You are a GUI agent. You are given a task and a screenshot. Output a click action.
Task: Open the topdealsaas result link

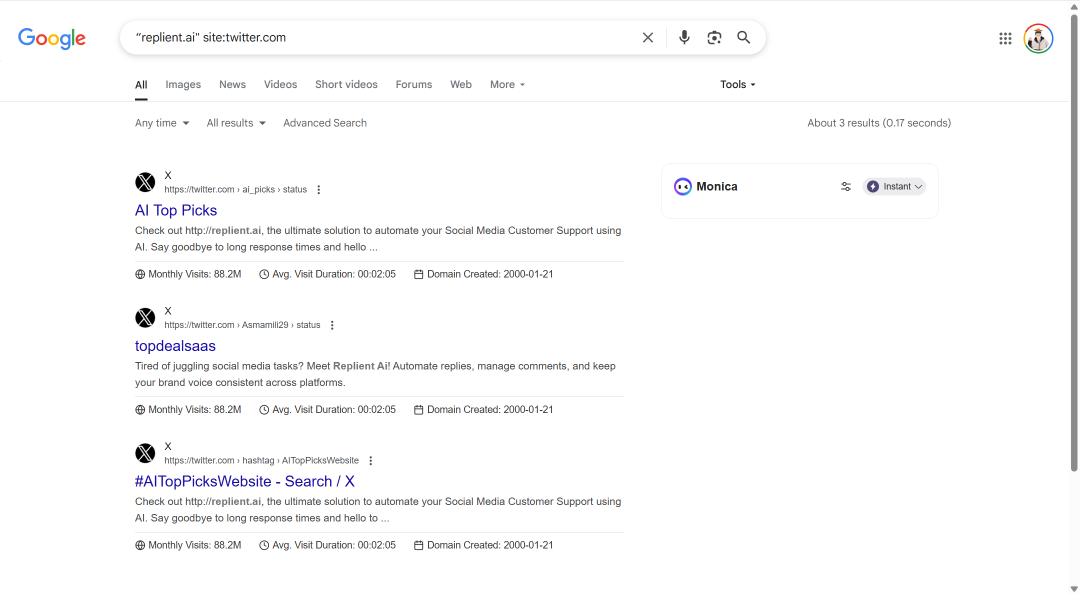click(175, 346)
